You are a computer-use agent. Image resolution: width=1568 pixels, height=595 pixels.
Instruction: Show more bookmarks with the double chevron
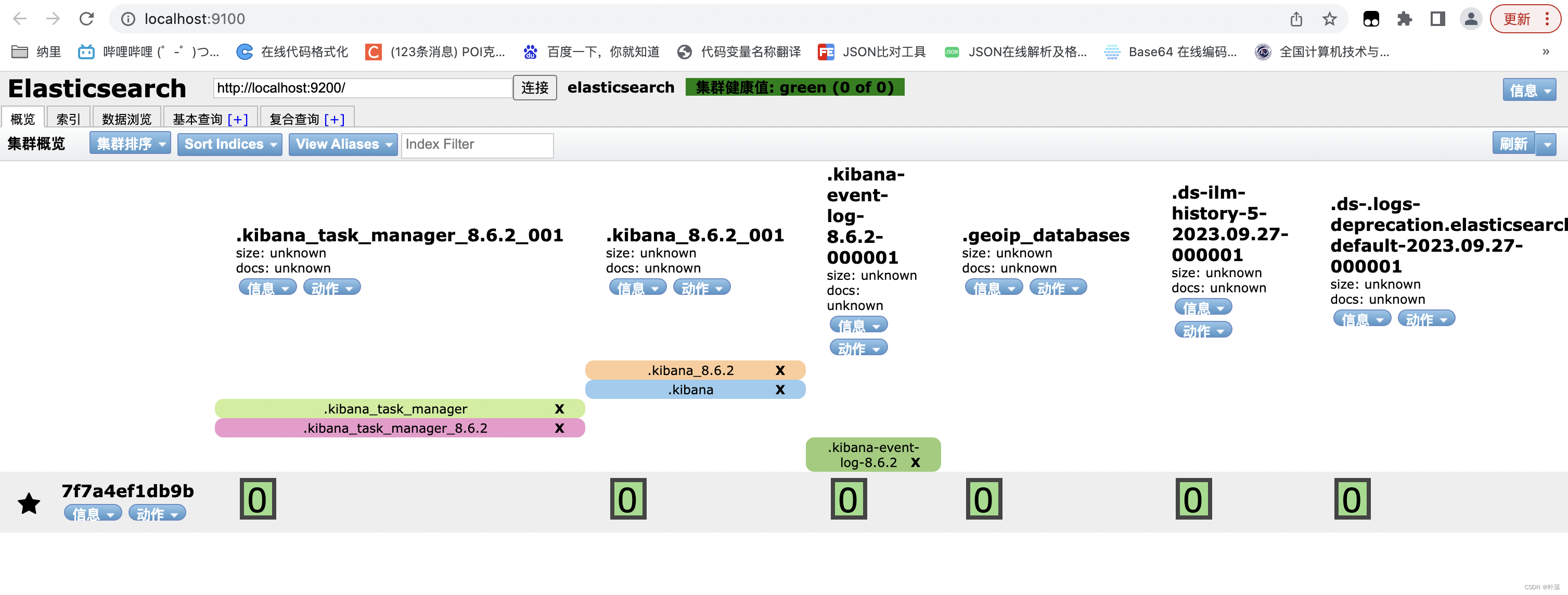(1546, 51)
